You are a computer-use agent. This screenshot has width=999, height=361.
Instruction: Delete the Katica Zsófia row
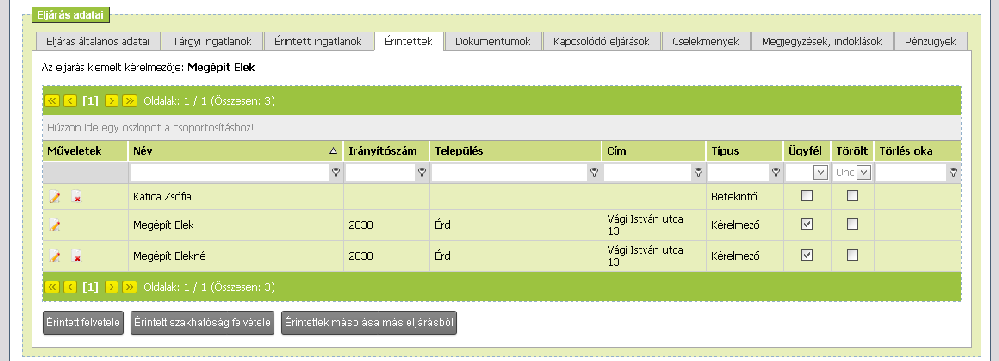pos(76,197)
